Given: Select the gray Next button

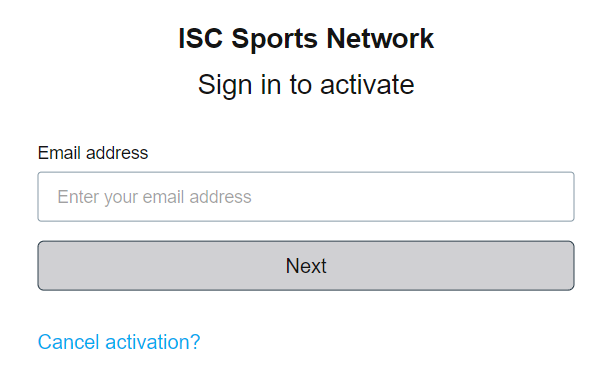Looking at the screenshot, I should pyautogui.click(x=306, y=266).
